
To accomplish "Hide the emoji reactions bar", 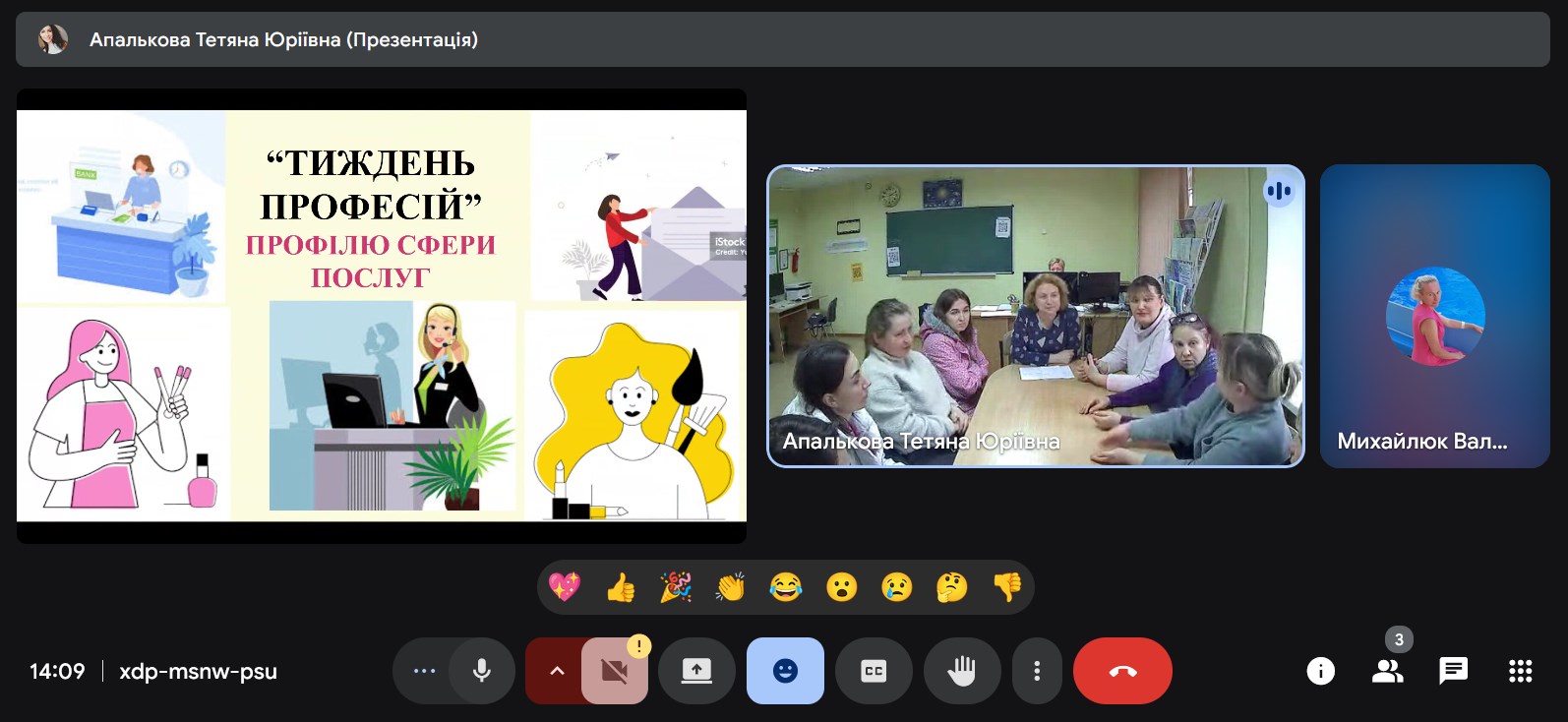I will (785, 671).
